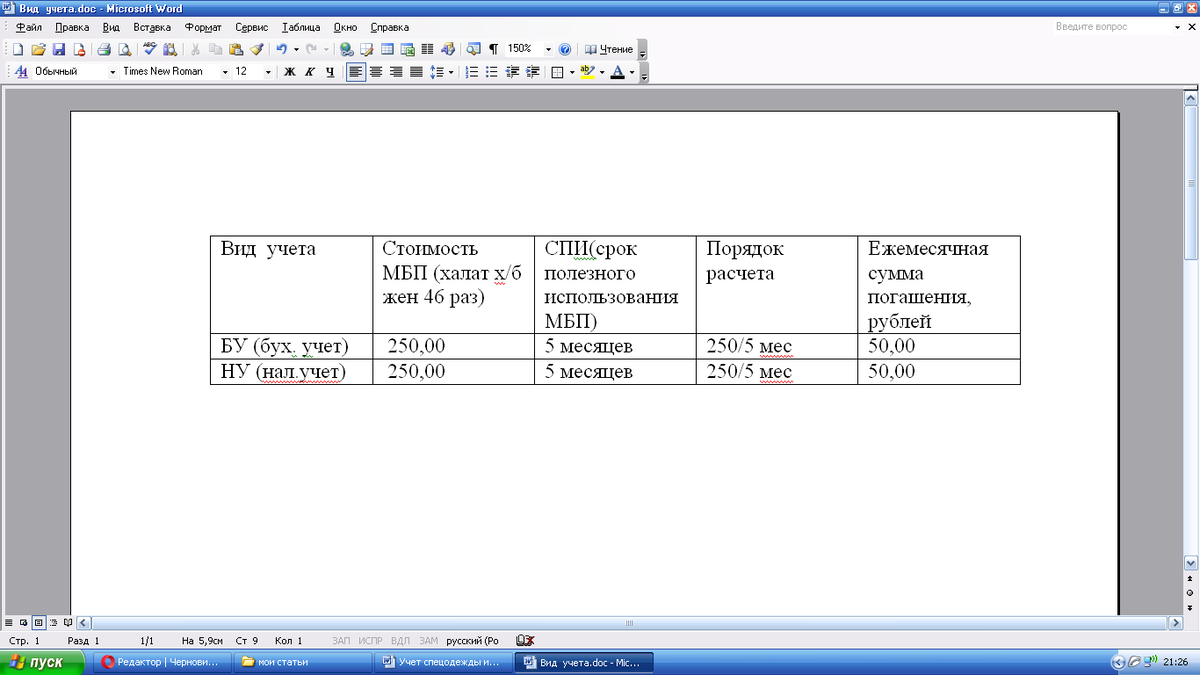The width and height of the screenshot is (1200, 675).
Task: Click the spelling status book icon
Action: coord(524,640)
